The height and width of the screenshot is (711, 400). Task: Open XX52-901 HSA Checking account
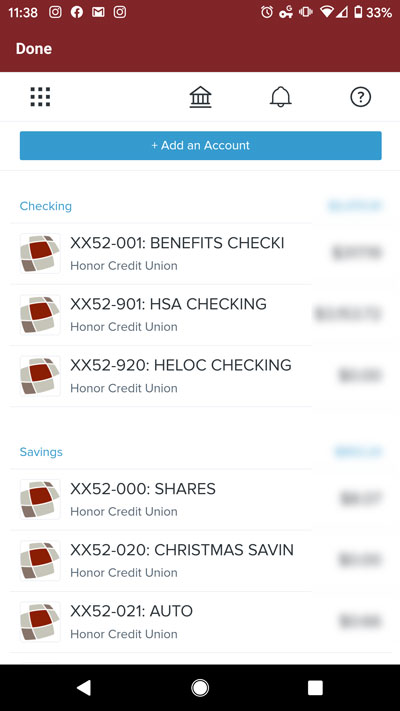pyautogui.click(x=200, y=315)
